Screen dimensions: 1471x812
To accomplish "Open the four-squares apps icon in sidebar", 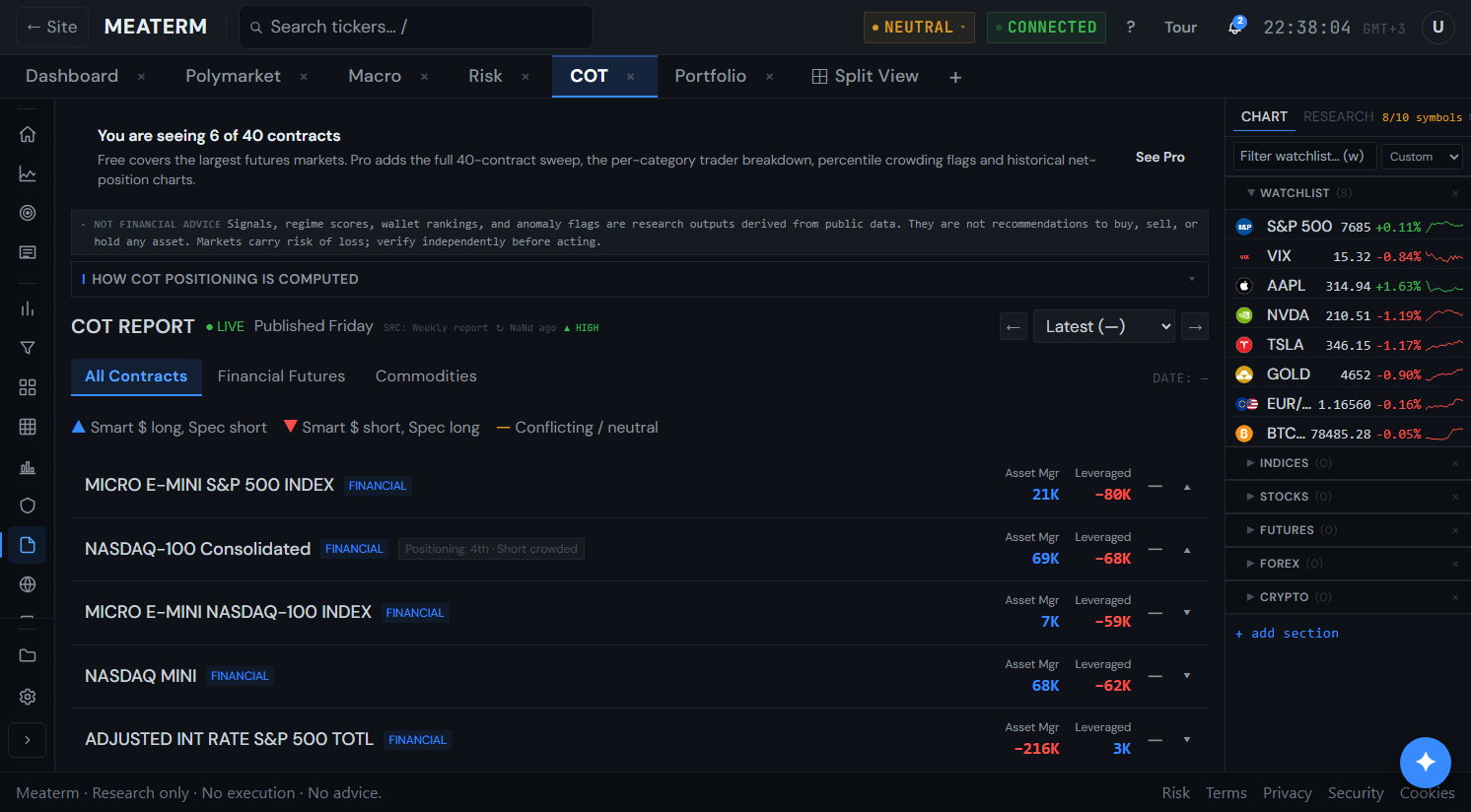I will (x=28, y=387).
